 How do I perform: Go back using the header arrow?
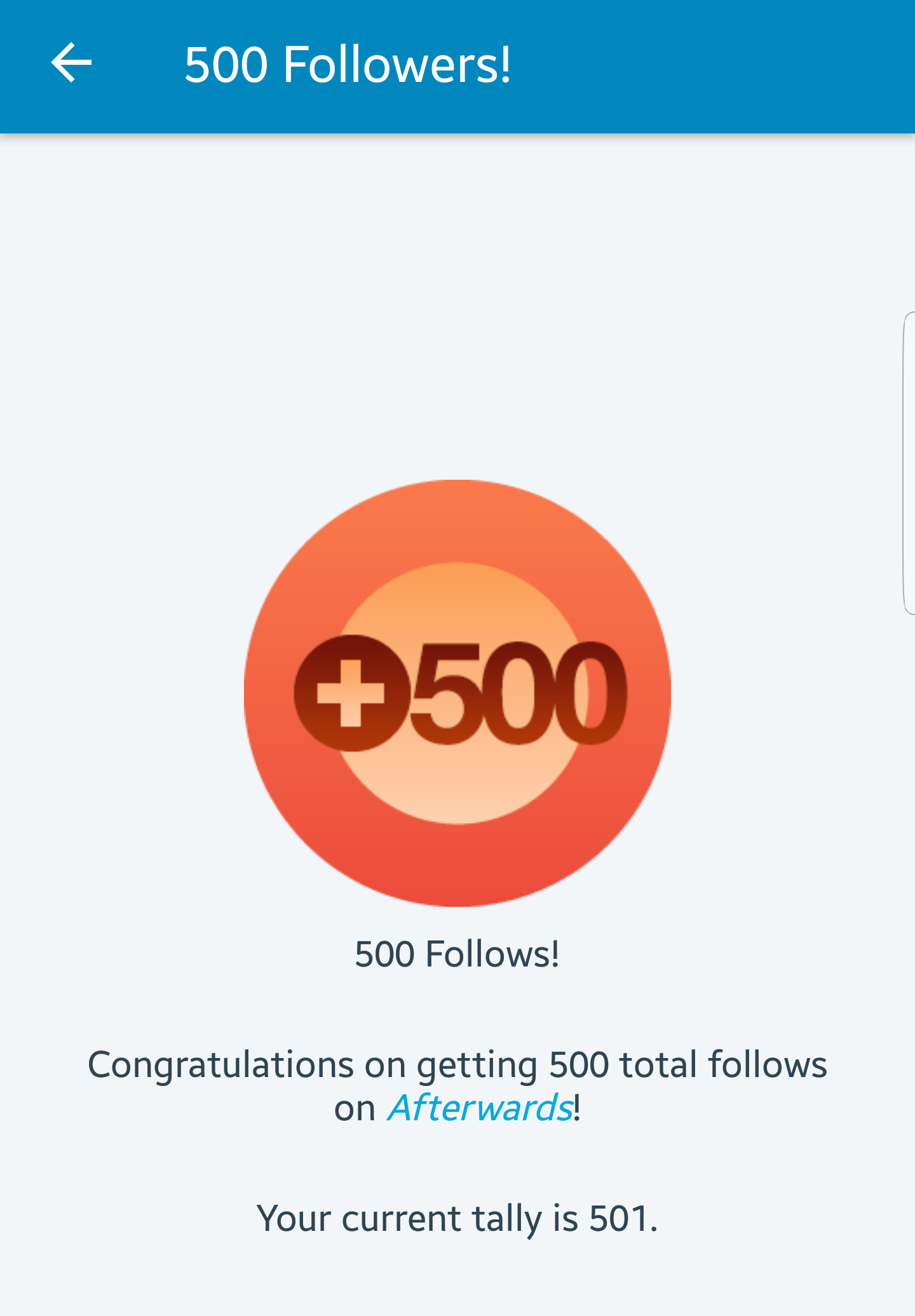click(71, 63)
